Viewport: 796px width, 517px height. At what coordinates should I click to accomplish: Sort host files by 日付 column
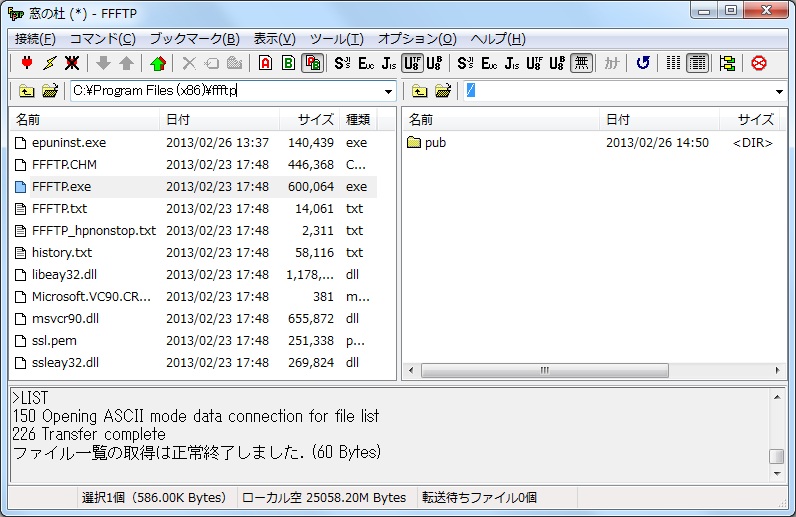[x=659, y=120]
